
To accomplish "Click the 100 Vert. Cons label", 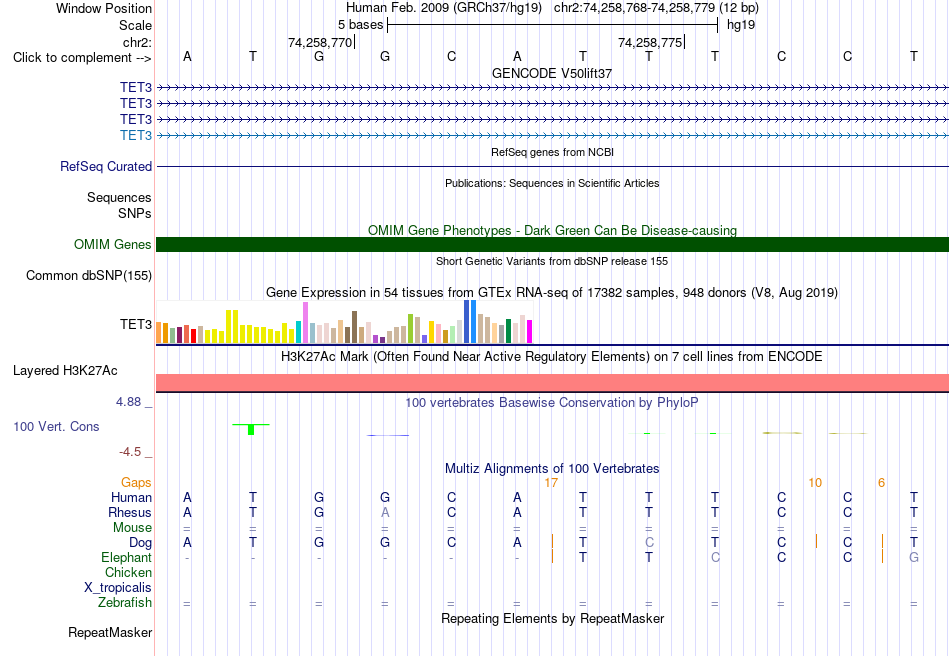I will (56, 426).
